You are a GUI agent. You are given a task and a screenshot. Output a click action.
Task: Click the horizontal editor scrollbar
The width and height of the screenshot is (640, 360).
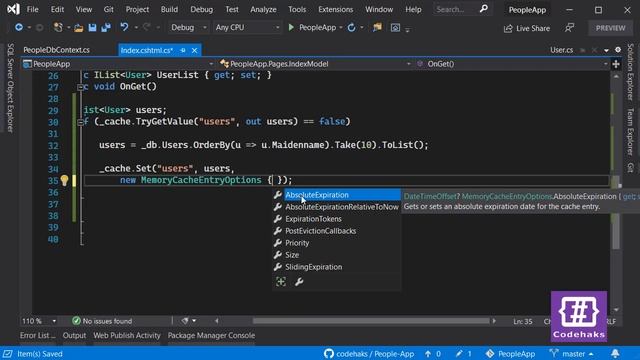point(371,321)
